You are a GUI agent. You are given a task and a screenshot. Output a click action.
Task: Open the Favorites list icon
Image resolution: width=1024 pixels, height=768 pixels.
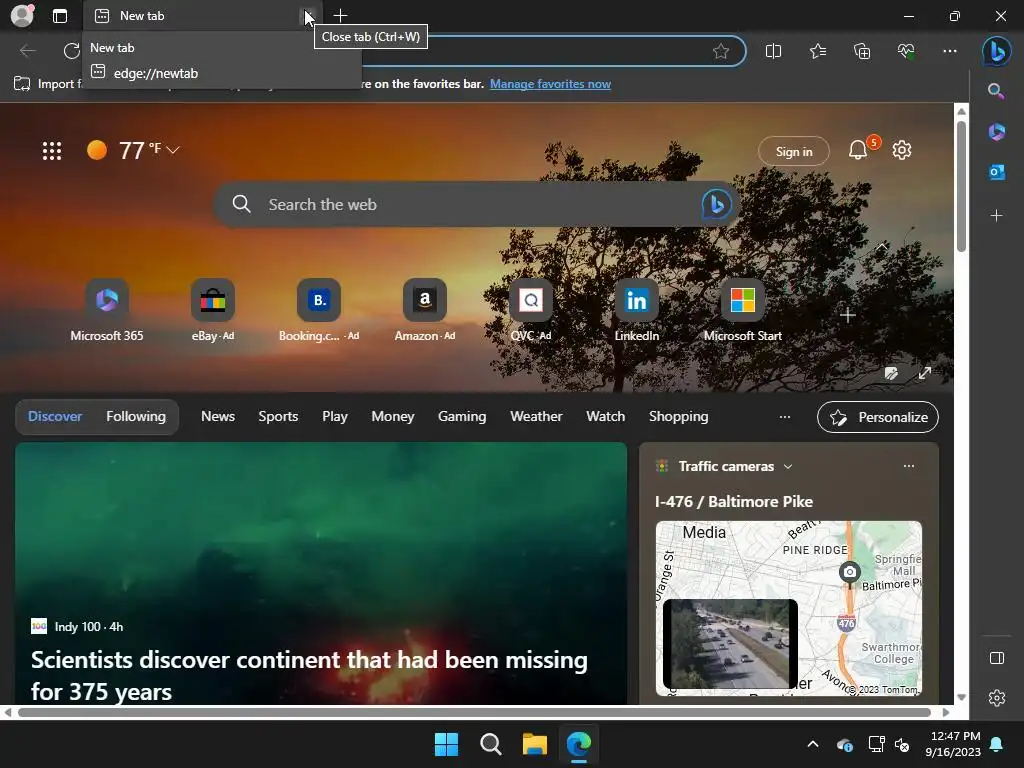click(818, 51)
